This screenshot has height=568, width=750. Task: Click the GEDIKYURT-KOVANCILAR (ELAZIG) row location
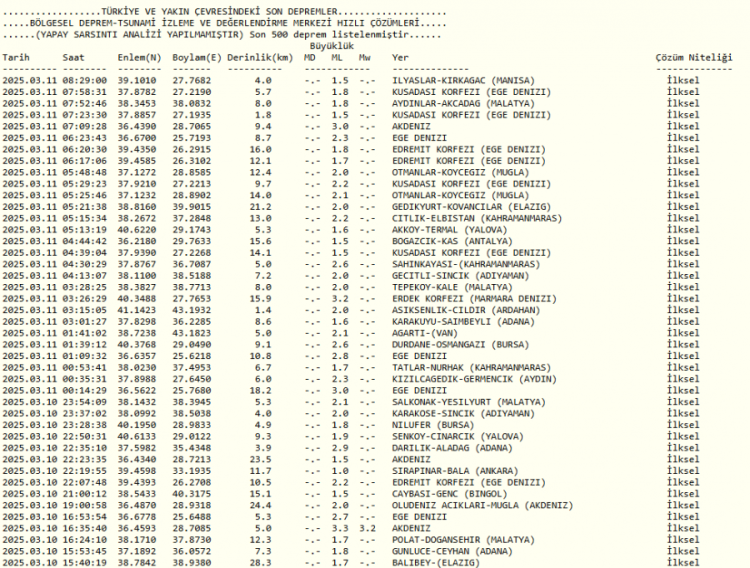pyautogui.click(x=471, y=206)
